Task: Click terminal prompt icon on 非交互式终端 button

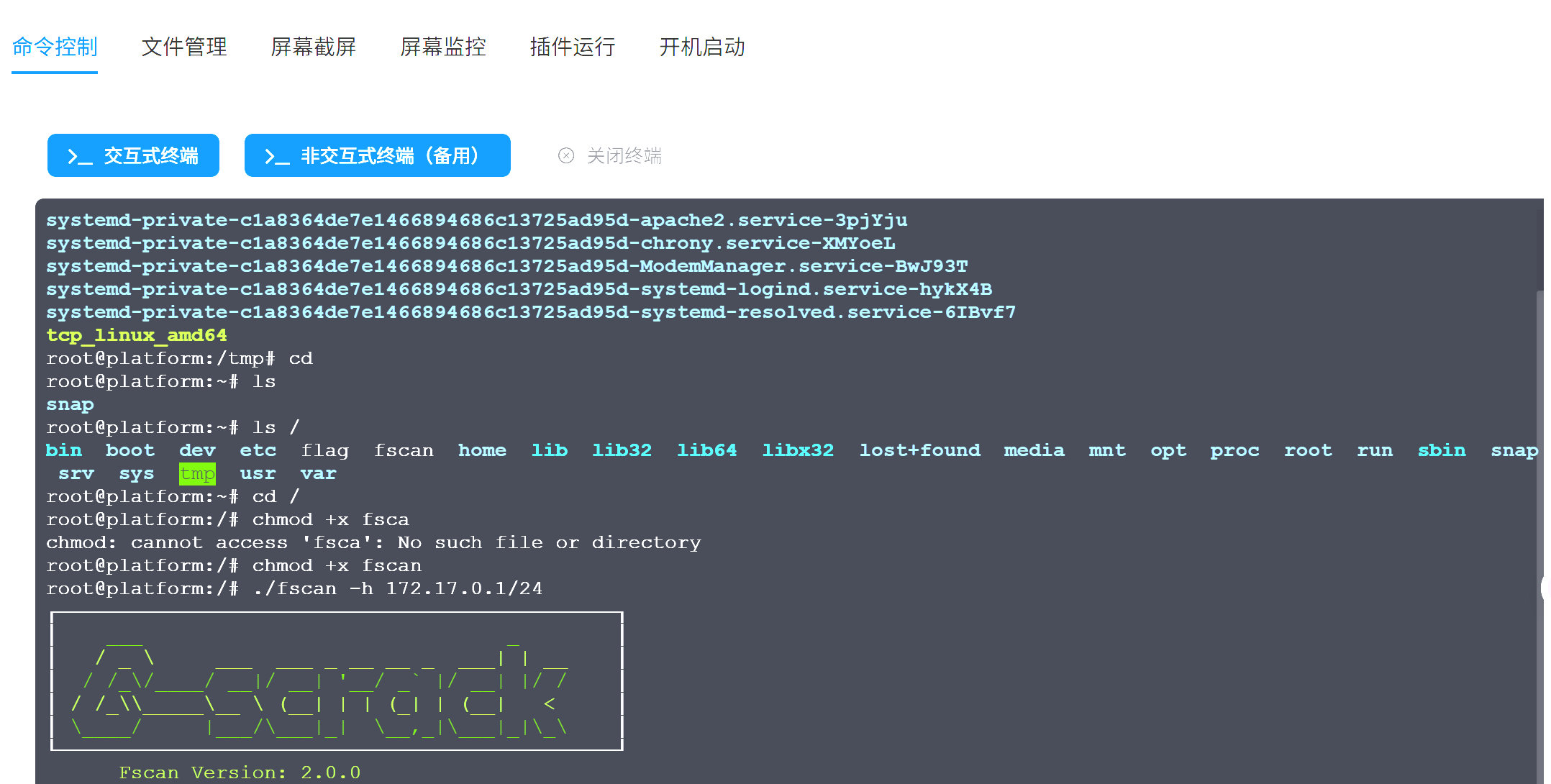Action: pos(276,157)
